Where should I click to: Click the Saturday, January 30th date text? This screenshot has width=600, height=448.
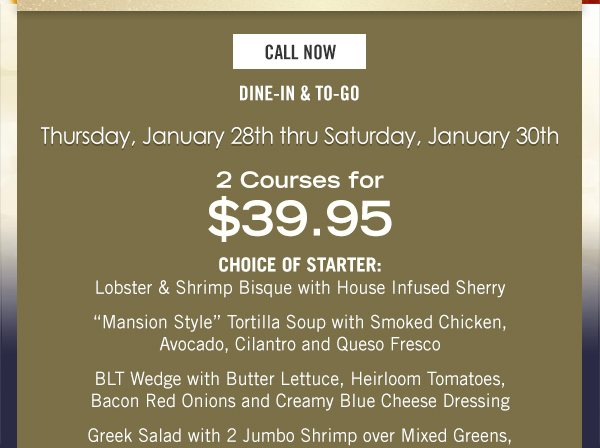(441, 137)
